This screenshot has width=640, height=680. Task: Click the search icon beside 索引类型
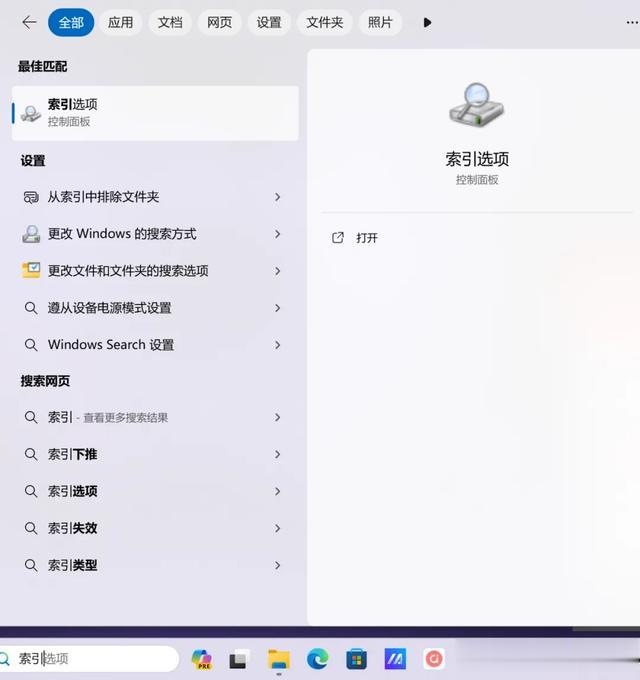pos(31,566)
